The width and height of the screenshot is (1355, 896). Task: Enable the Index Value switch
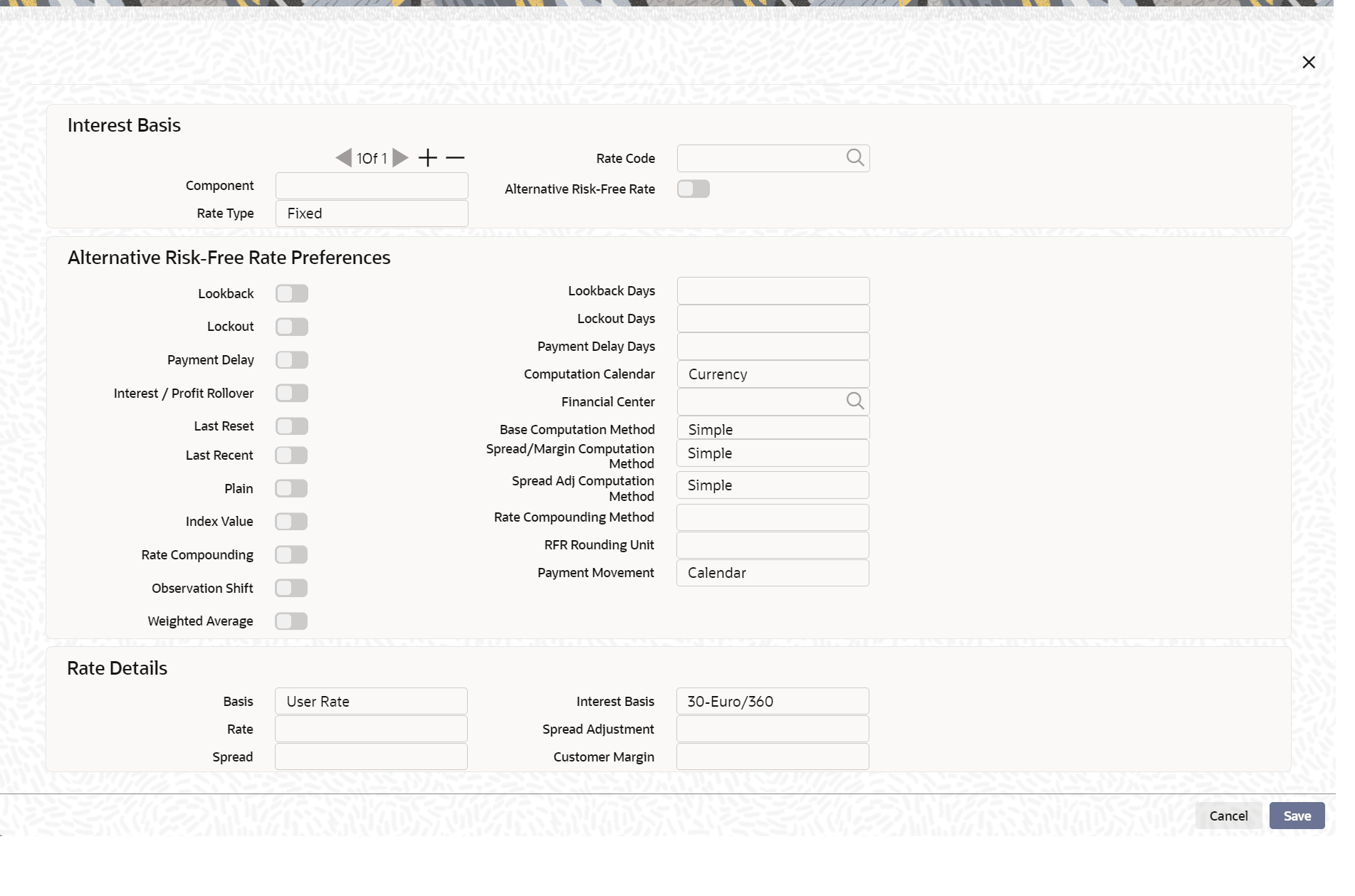(291, 522)
